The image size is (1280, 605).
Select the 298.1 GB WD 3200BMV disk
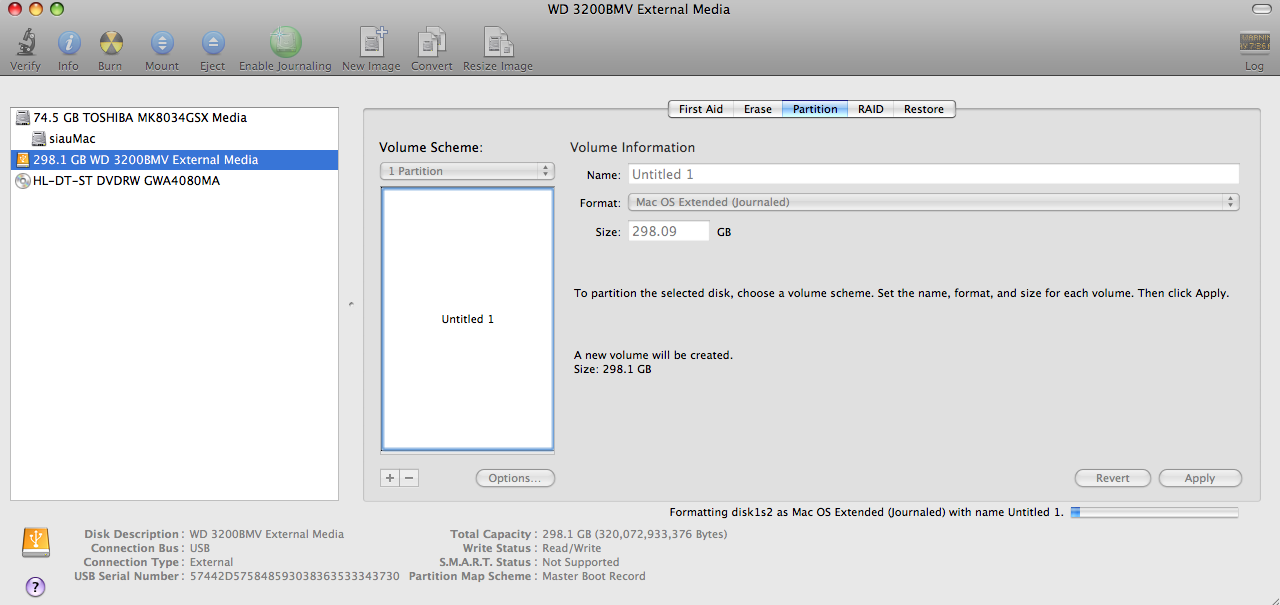[x=174, y=160]
